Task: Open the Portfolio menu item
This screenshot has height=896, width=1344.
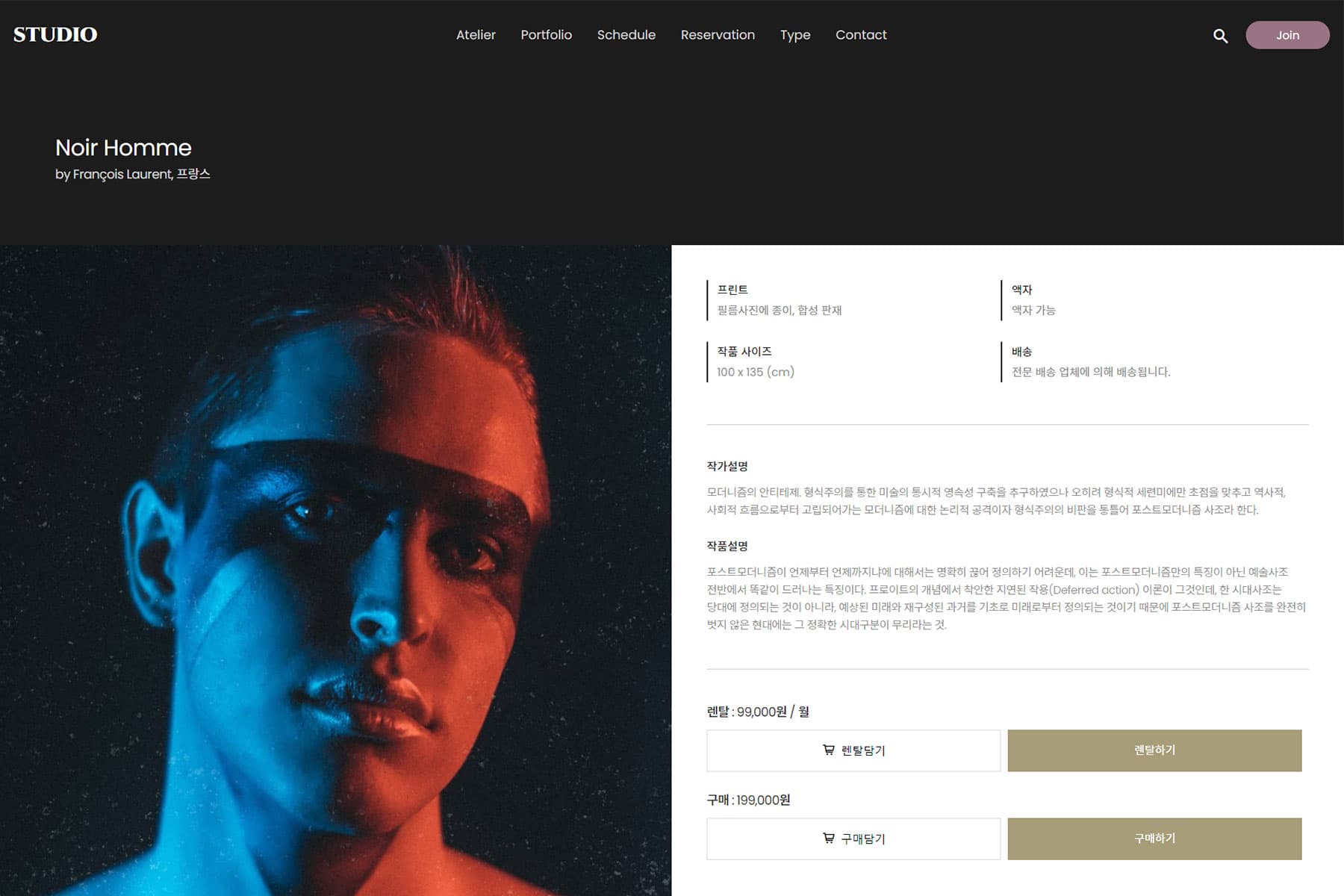Action: (546, 35)
